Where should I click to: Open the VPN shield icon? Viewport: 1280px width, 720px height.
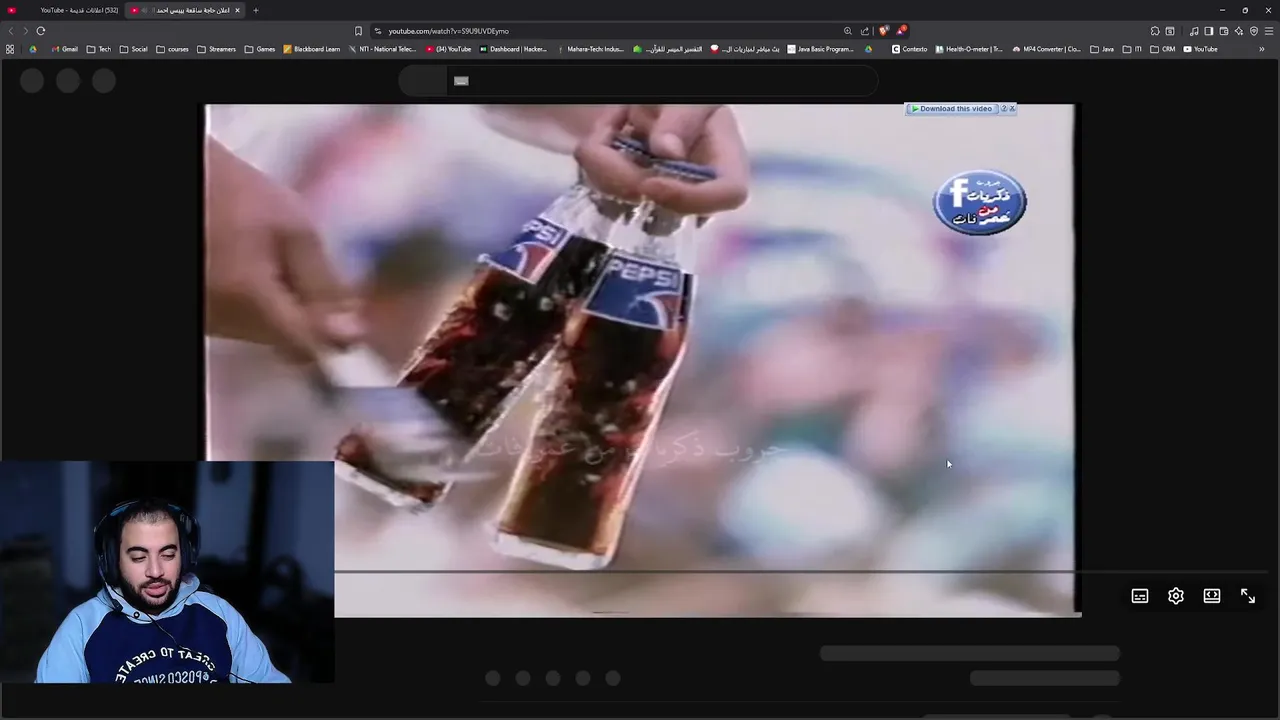(1254, 31)
